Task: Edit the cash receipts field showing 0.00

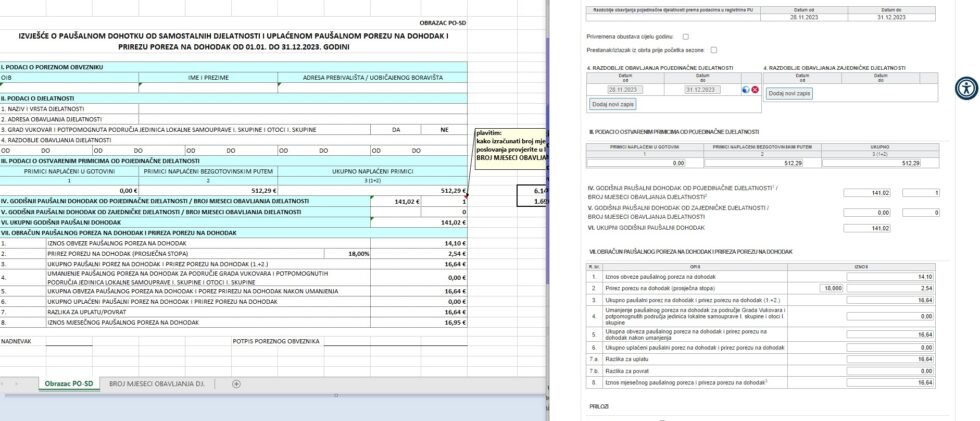Action: (x=635, y=162)
